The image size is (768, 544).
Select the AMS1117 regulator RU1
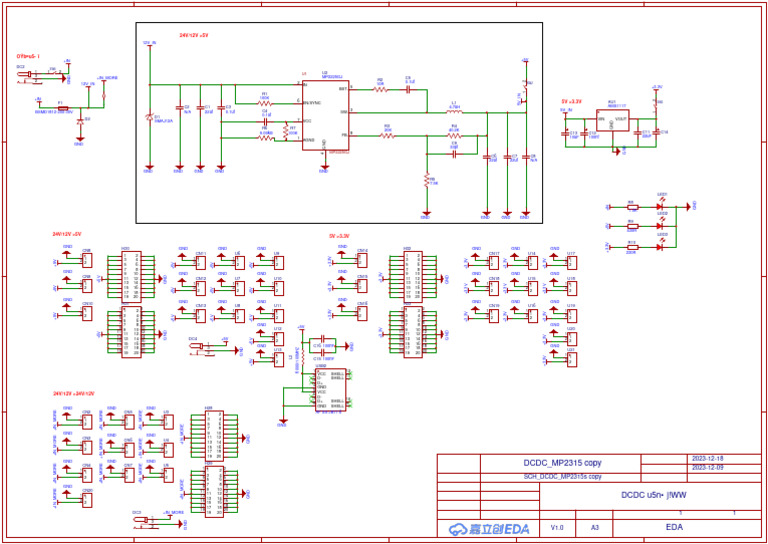[x=612, y=125]
